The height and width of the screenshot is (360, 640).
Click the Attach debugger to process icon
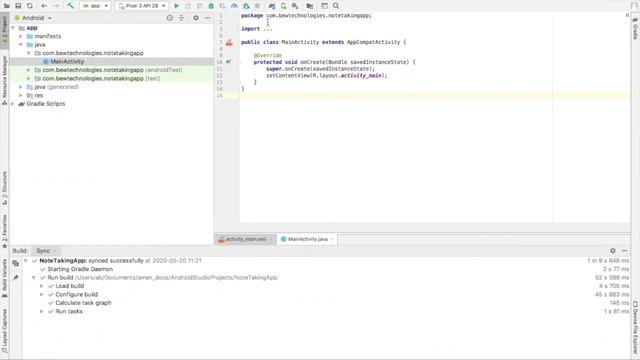pos(246,6)
